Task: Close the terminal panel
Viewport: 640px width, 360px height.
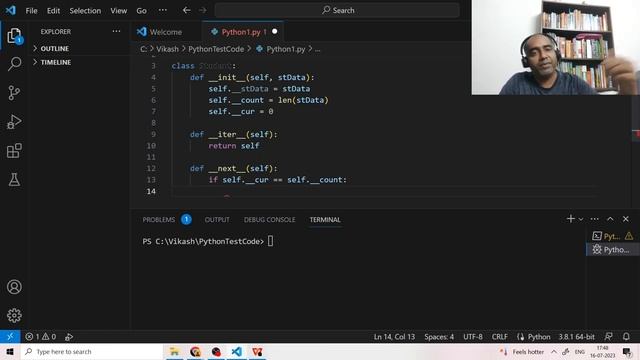Action: pos(626,219)
